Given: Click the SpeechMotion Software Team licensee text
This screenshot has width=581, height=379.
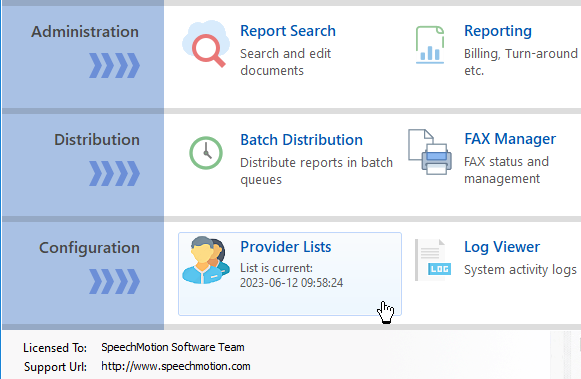Looking at the screenshot, I should pos(173,347).
